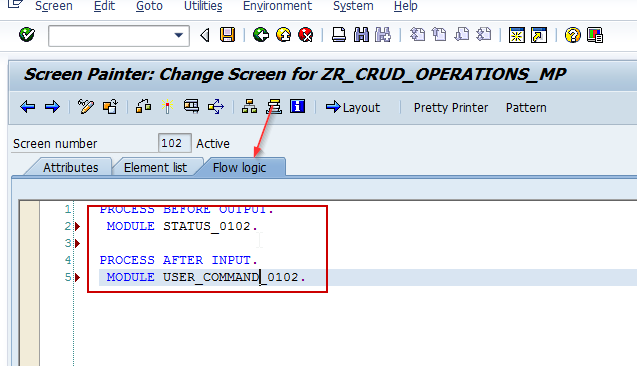Click line number 1 in the gutter
Viewport: 637px width, 366px height.
coord(67,209)
